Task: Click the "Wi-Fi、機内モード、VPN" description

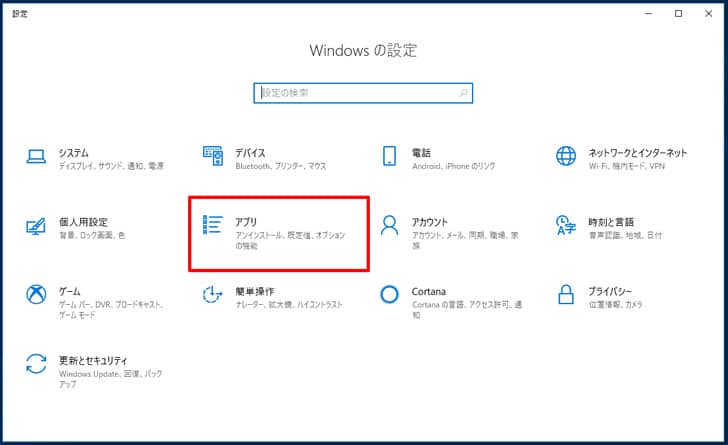Action: click(627, 166)
